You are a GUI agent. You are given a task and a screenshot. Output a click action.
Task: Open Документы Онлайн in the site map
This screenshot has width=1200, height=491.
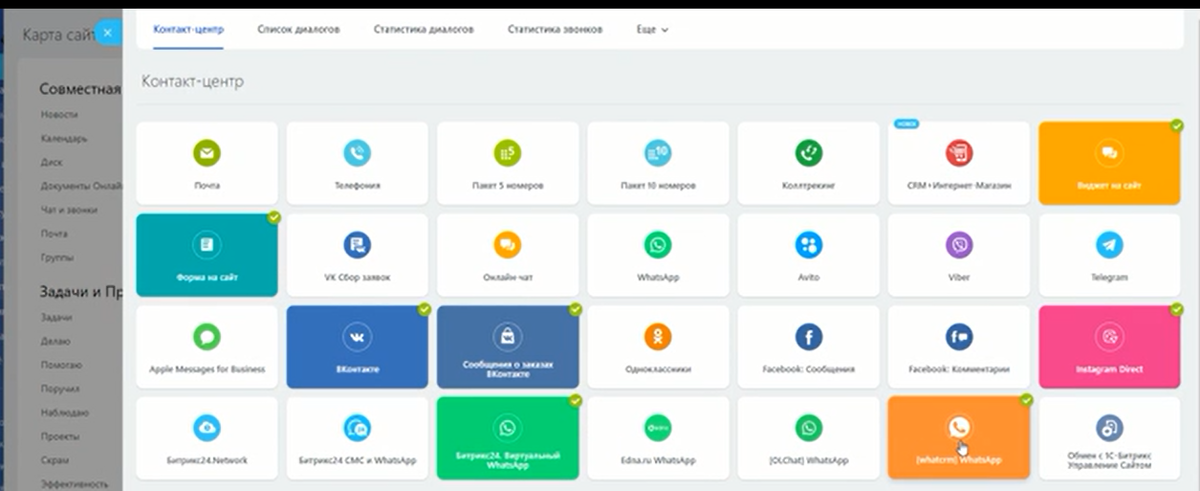click(81, 186)
